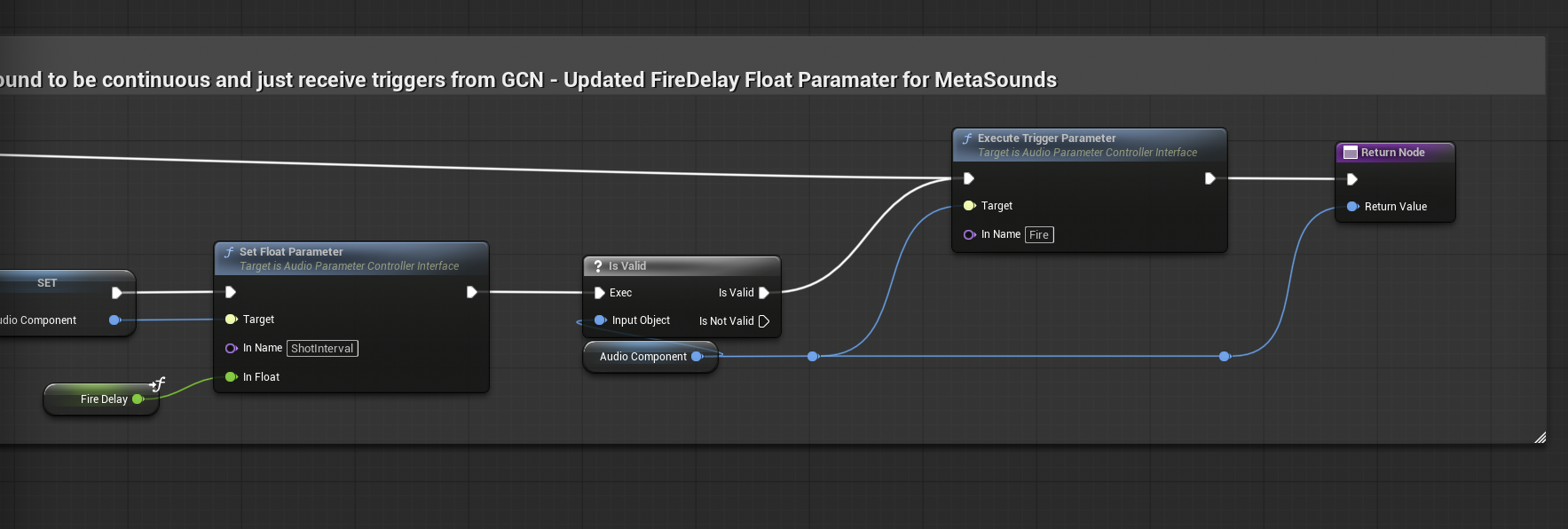Click the conversion function icon near Fire Delay
Screen dimensions: 1568x529
(158, 383)
